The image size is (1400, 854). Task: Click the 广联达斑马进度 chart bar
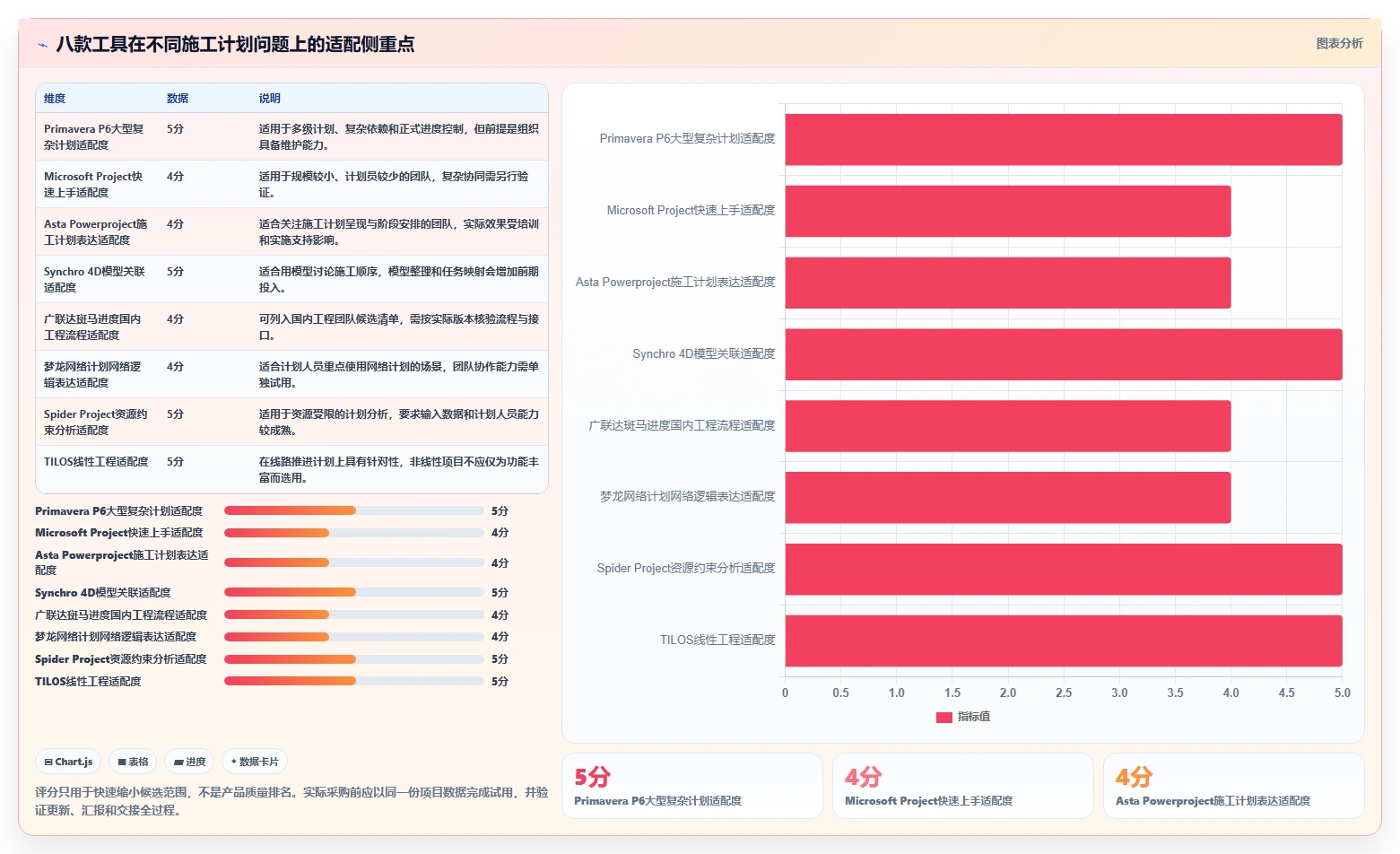pos(1008,426)
